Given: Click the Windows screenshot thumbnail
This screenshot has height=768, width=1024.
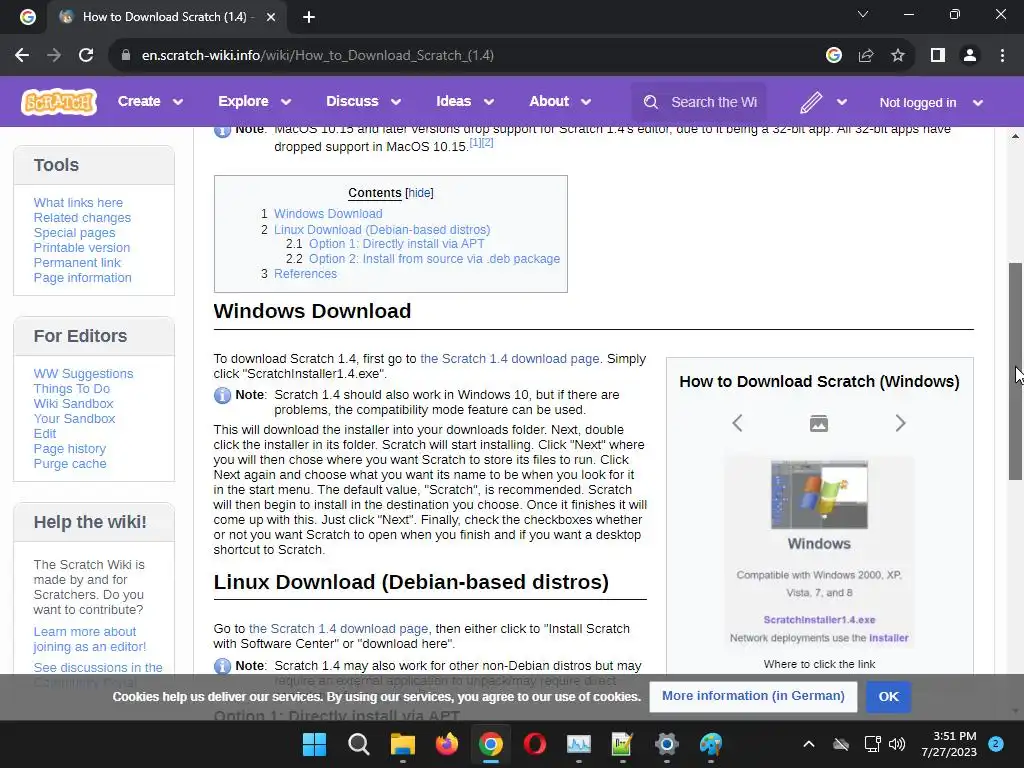Looking at the screenshot, I should [819, 495].
